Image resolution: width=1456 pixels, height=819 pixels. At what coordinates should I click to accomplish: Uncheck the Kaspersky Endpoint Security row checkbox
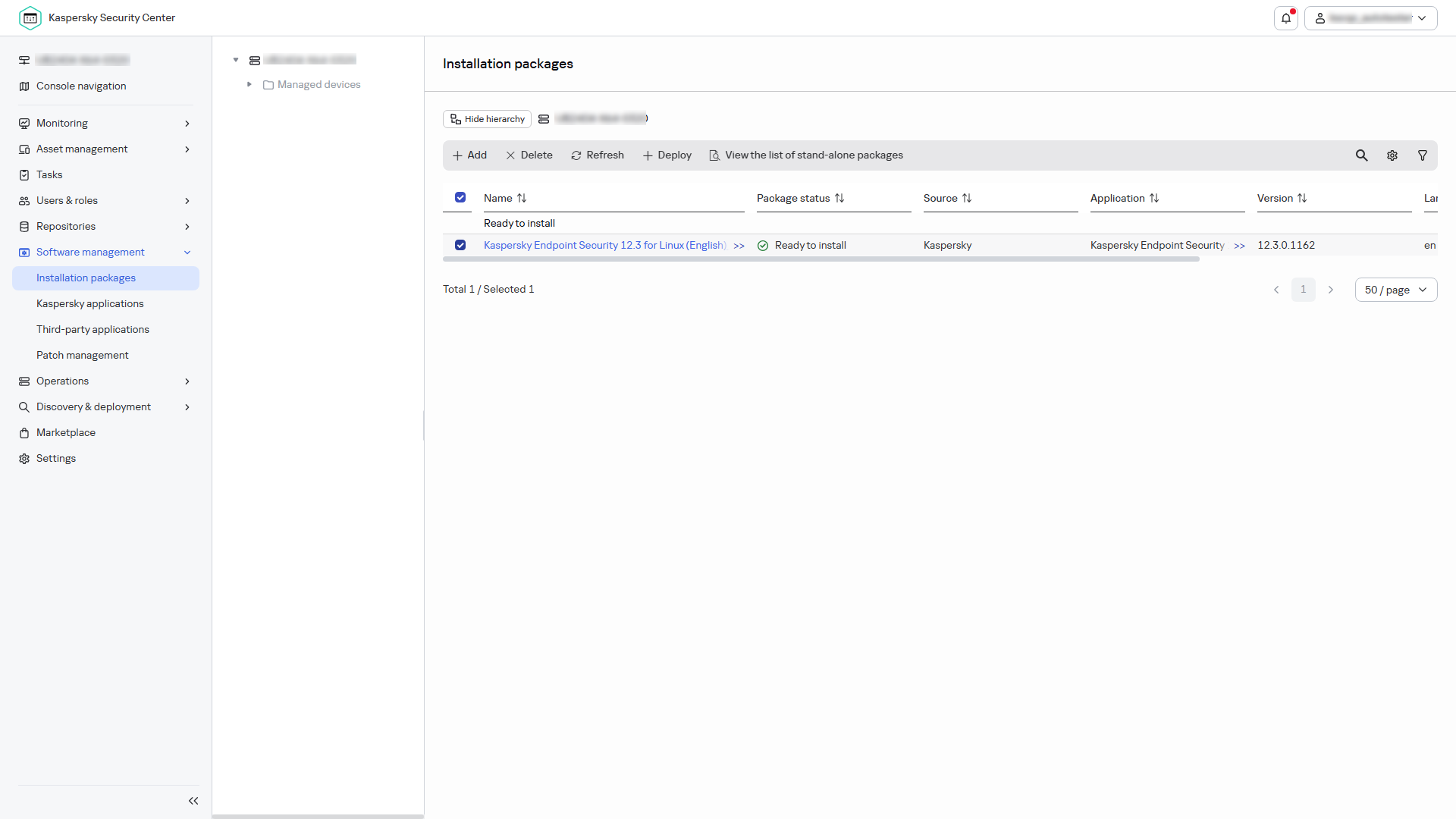[x=460, y=245]
